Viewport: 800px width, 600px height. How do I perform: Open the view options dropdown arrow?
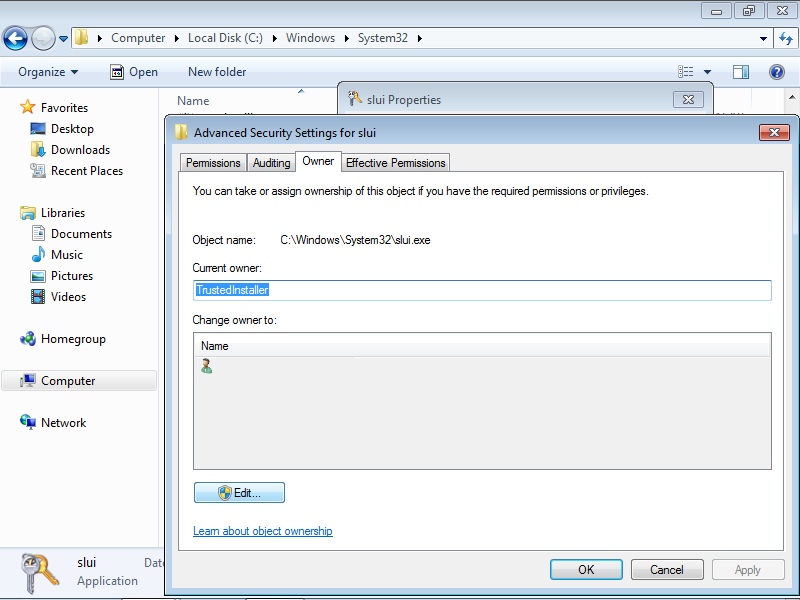click(x=707, y=72)
